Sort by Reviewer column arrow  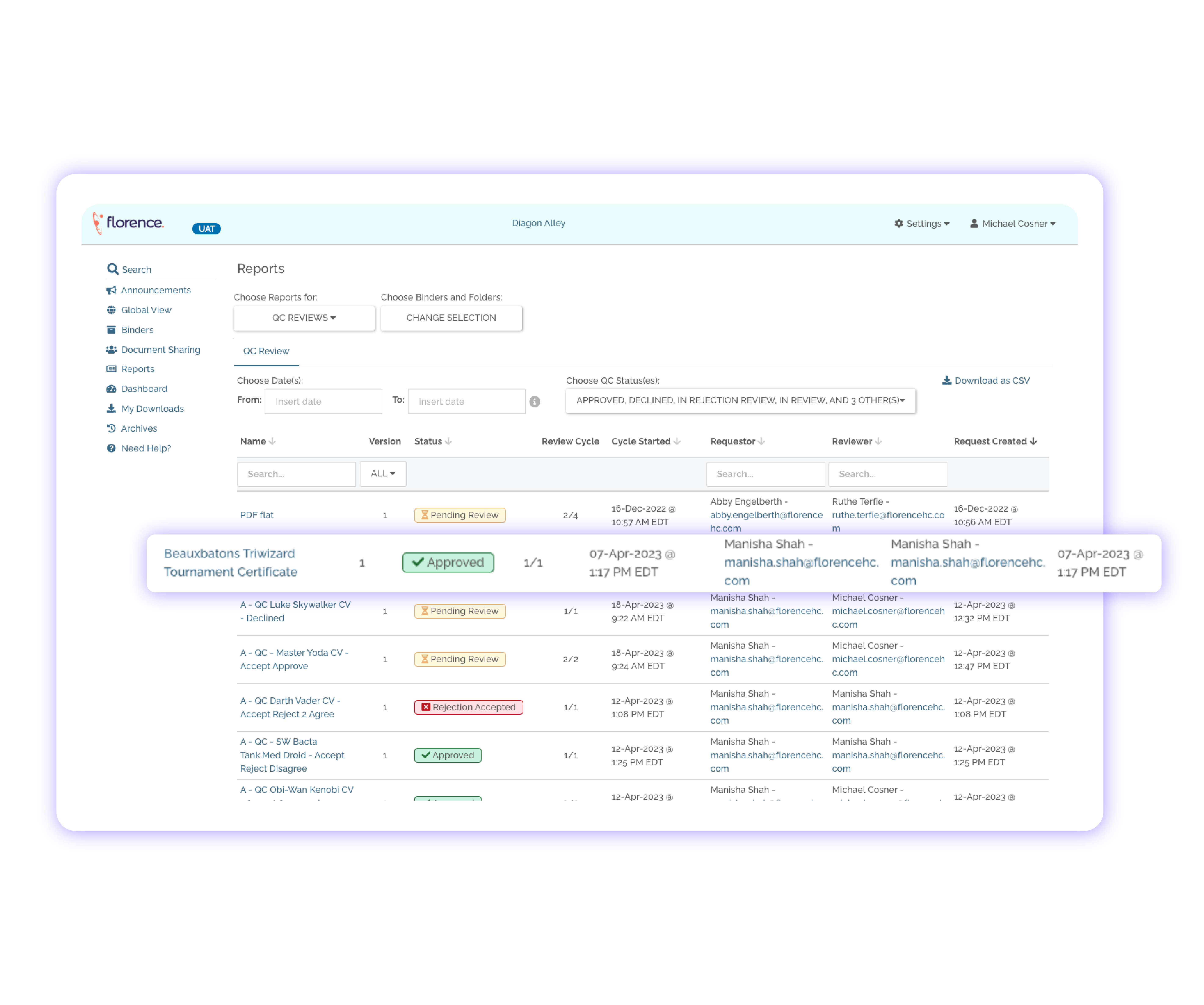tap(878, 441)
